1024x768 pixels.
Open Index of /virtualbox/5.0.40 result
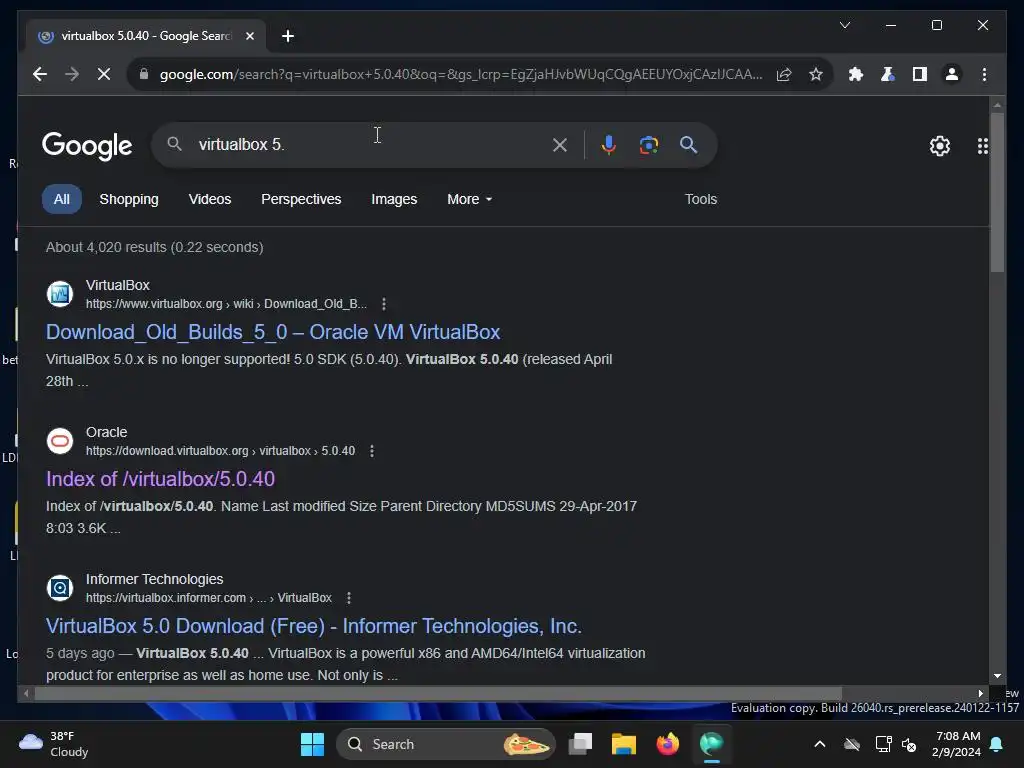point(161,479)
